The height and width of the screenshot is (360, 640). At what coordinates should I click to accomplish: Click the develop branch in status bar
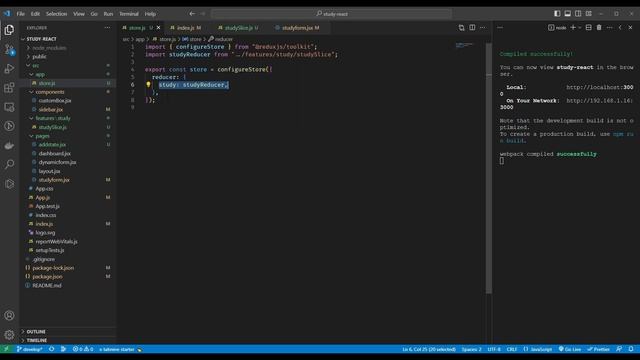(29, 349)
